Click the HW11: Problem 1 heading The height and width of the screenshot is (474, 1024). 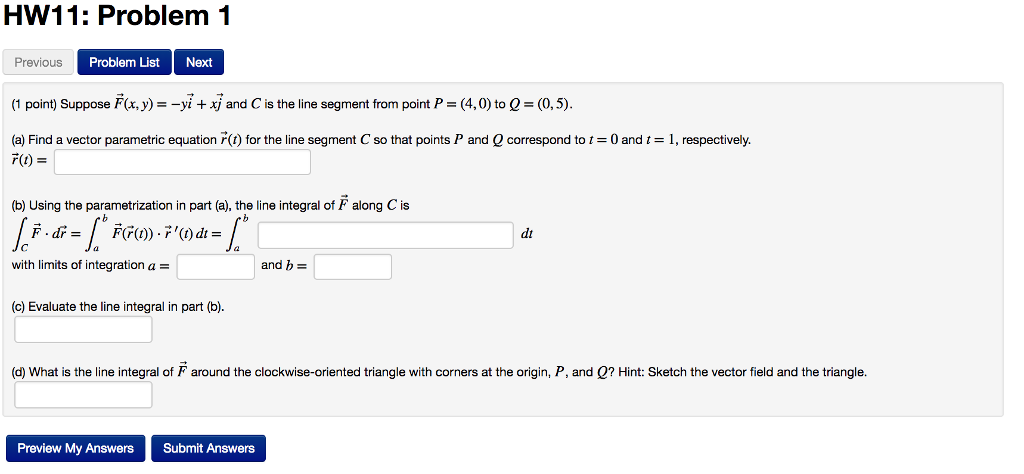118,17
